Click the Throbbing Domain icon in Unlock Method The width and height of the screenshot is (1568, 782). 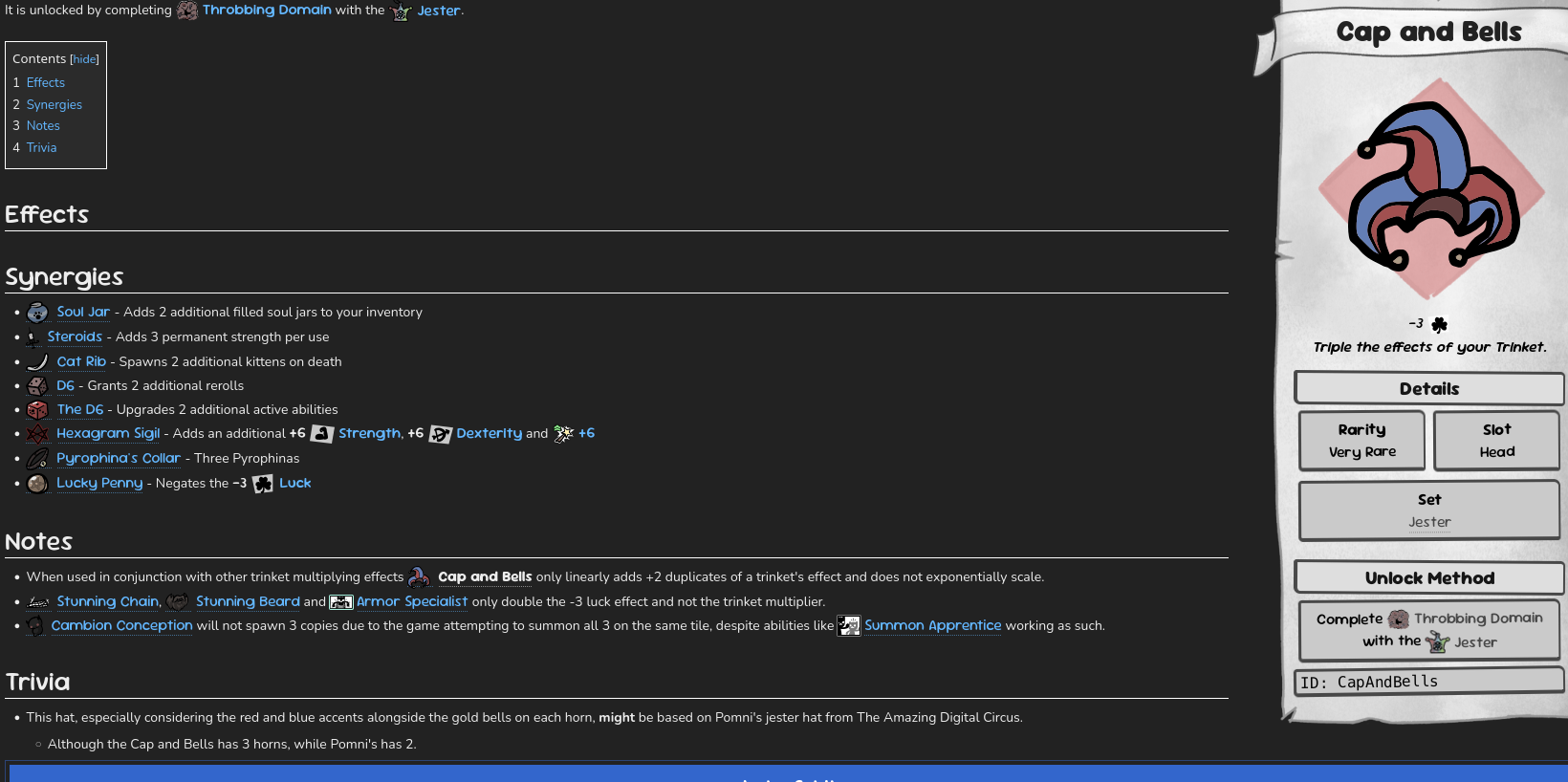point(1399,619)
